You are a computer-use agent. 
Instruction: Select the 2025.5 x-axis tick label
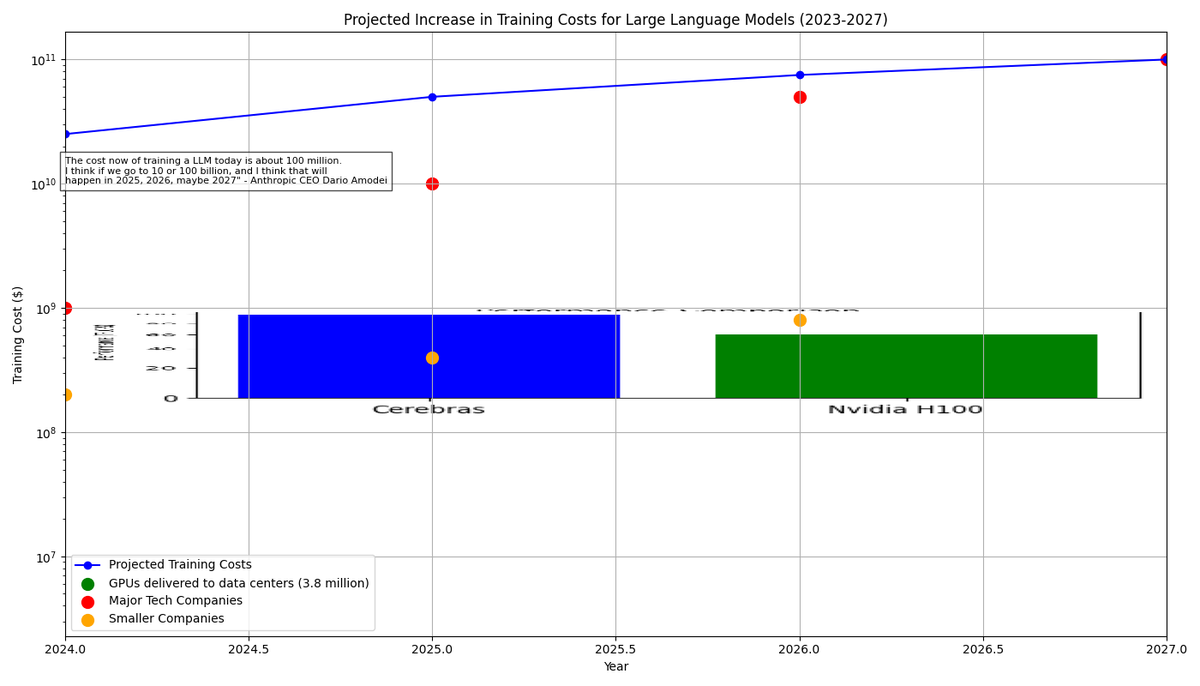tap(616, 649)
